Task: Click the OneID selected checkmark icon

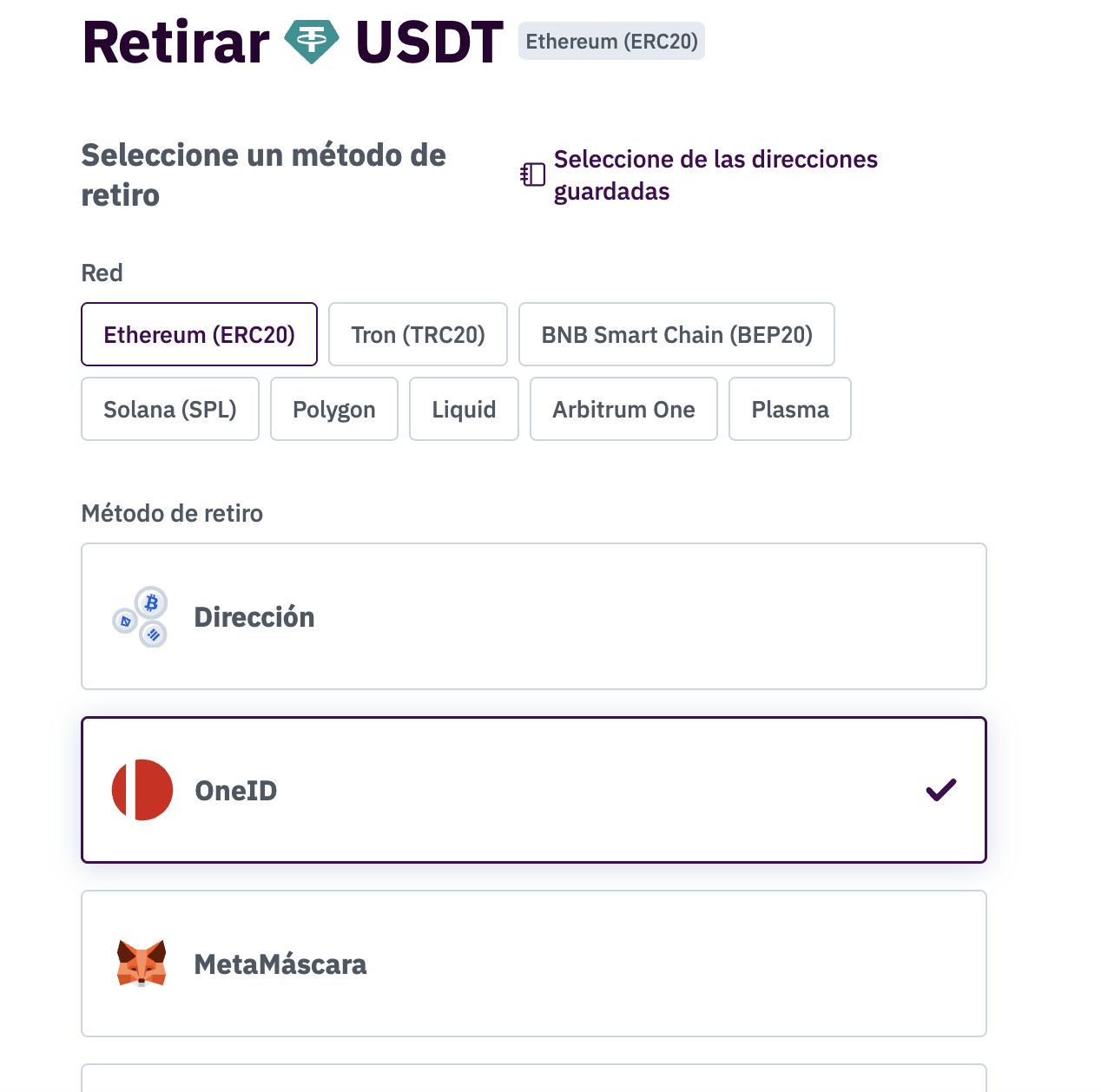Action: (x=940, y=790)
